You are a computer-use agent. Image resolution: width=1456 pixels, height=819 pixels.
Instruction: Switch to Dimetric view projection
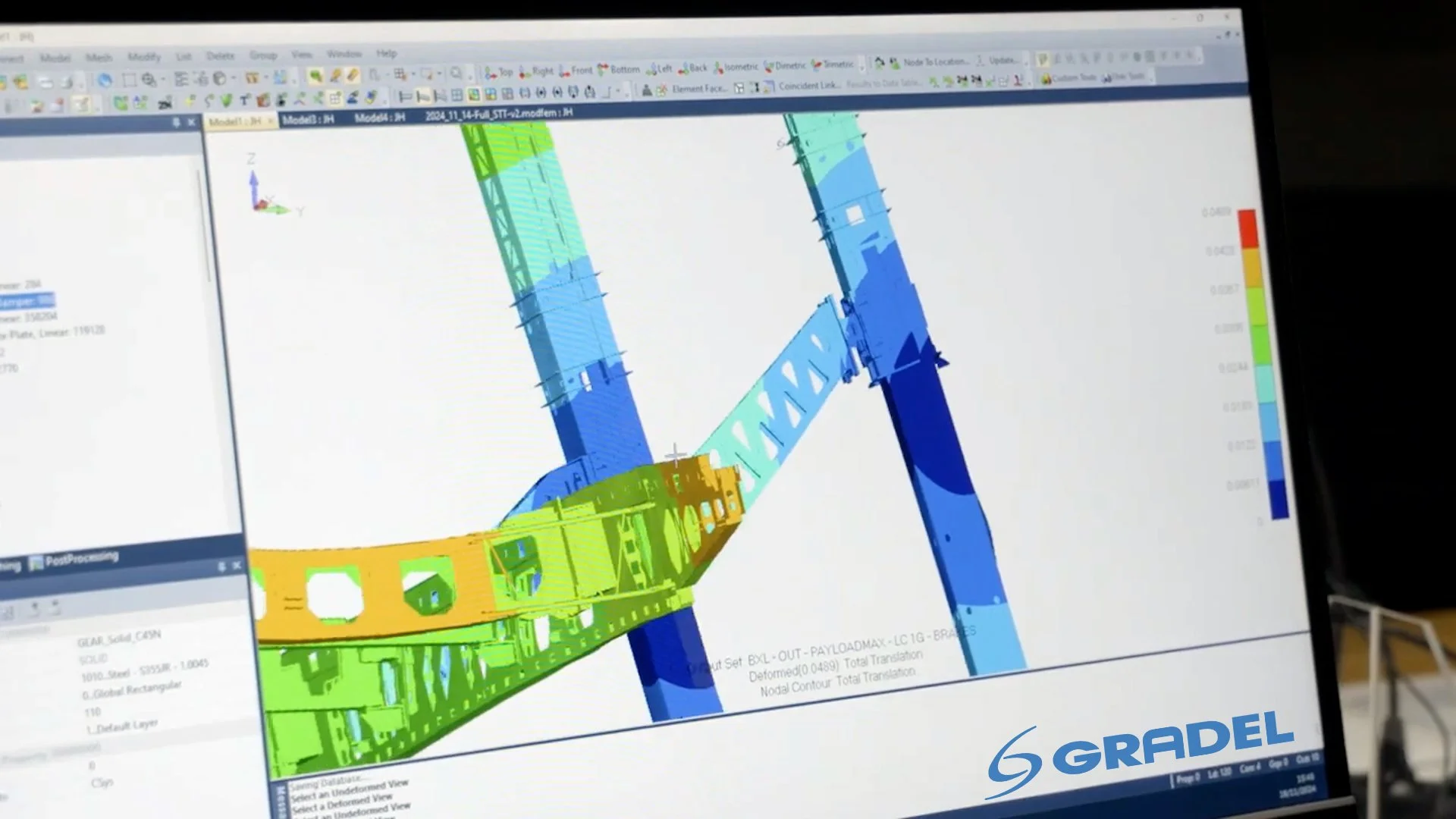point(770,66)
